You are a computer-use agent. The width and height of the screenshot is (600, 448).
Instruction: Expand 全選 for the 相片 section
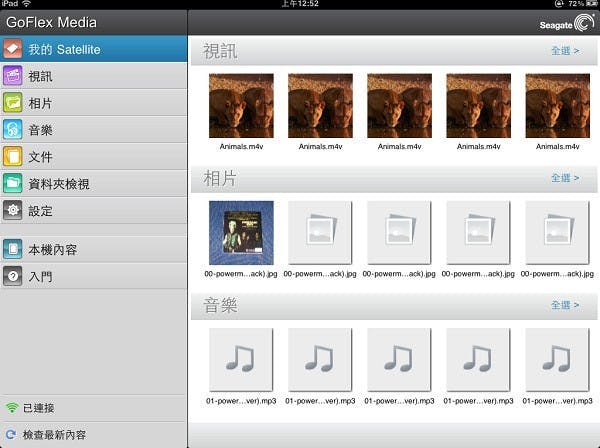564,178
